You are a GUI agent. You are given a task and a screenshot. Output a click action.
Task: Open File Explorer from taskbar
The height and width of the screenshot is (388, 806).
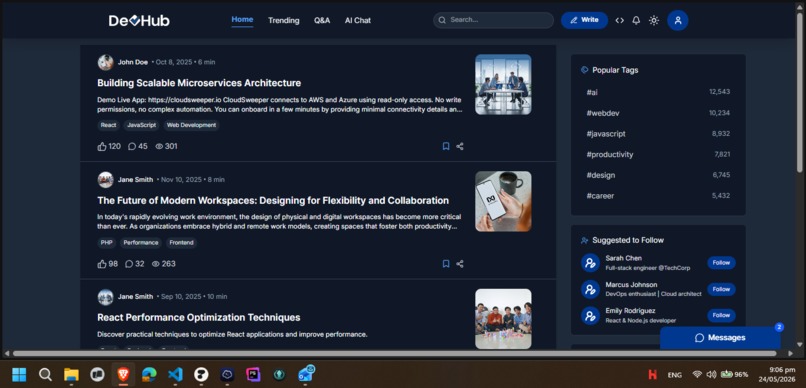click(71, 375)
